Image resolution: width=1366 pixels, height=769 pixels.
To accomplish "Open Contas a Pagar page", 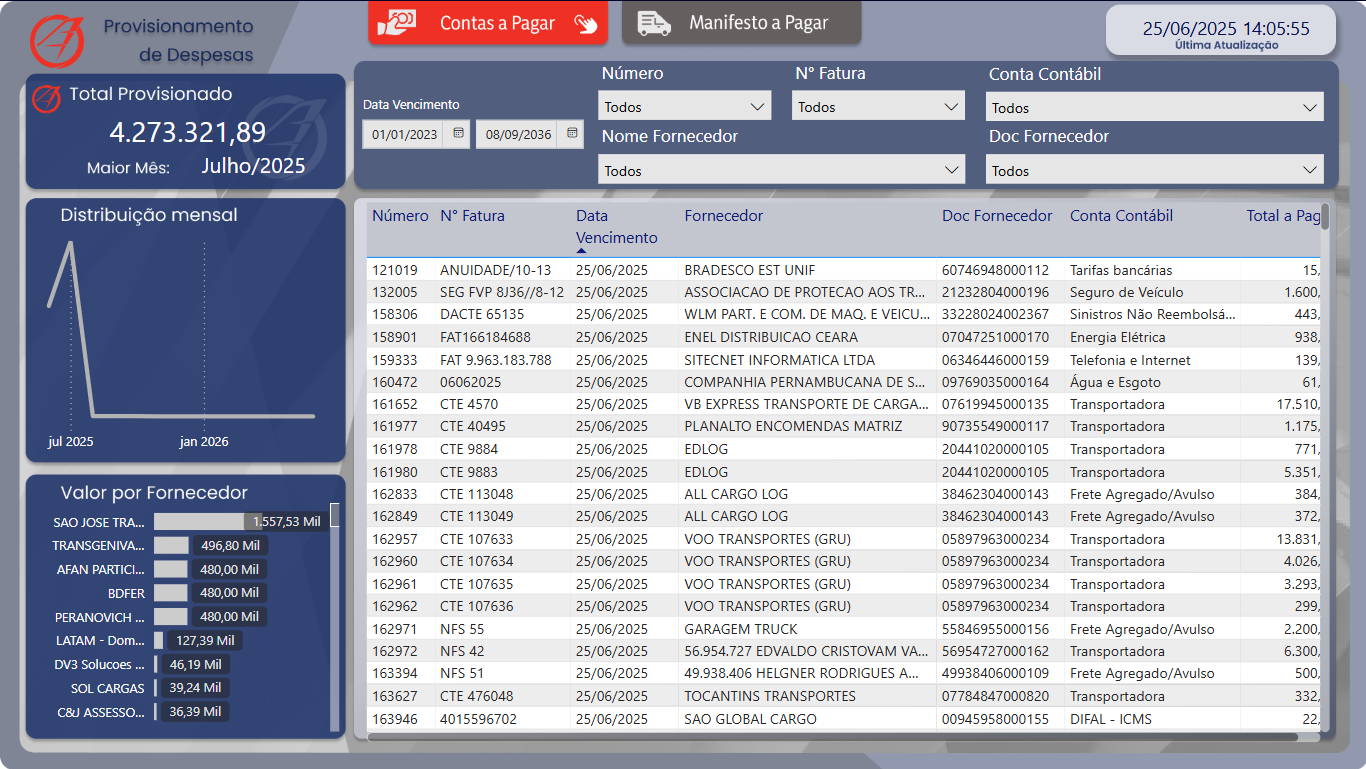I will (488, 23).
